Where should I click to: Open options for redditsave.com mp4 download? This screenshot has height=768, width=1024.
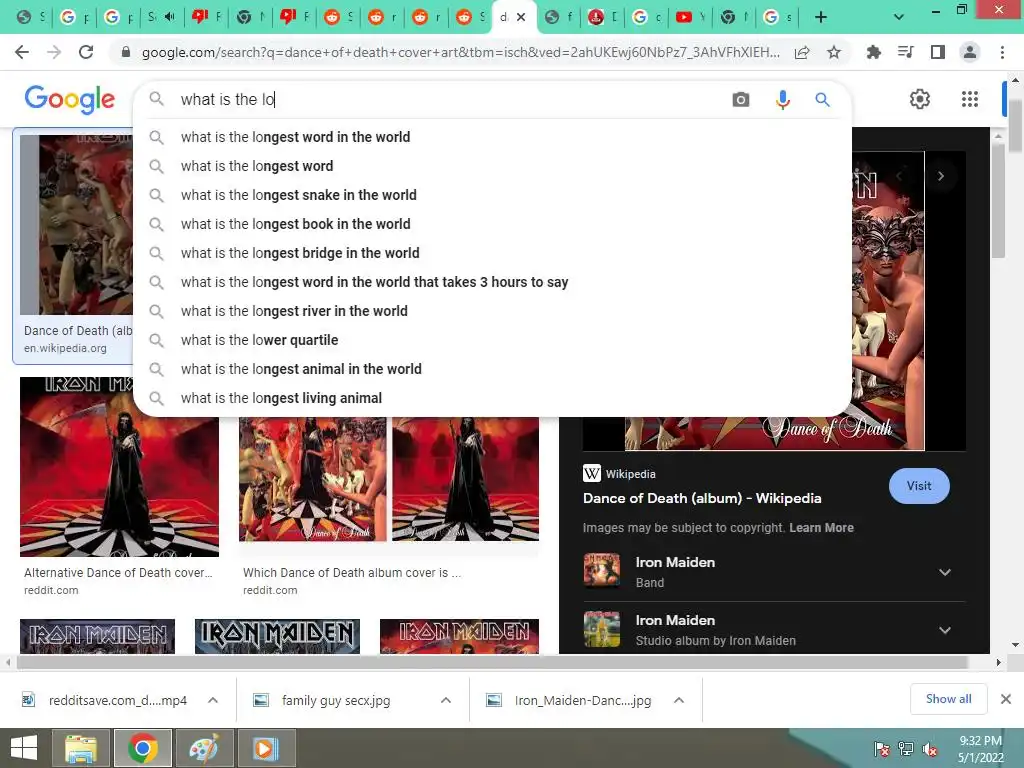213,700
